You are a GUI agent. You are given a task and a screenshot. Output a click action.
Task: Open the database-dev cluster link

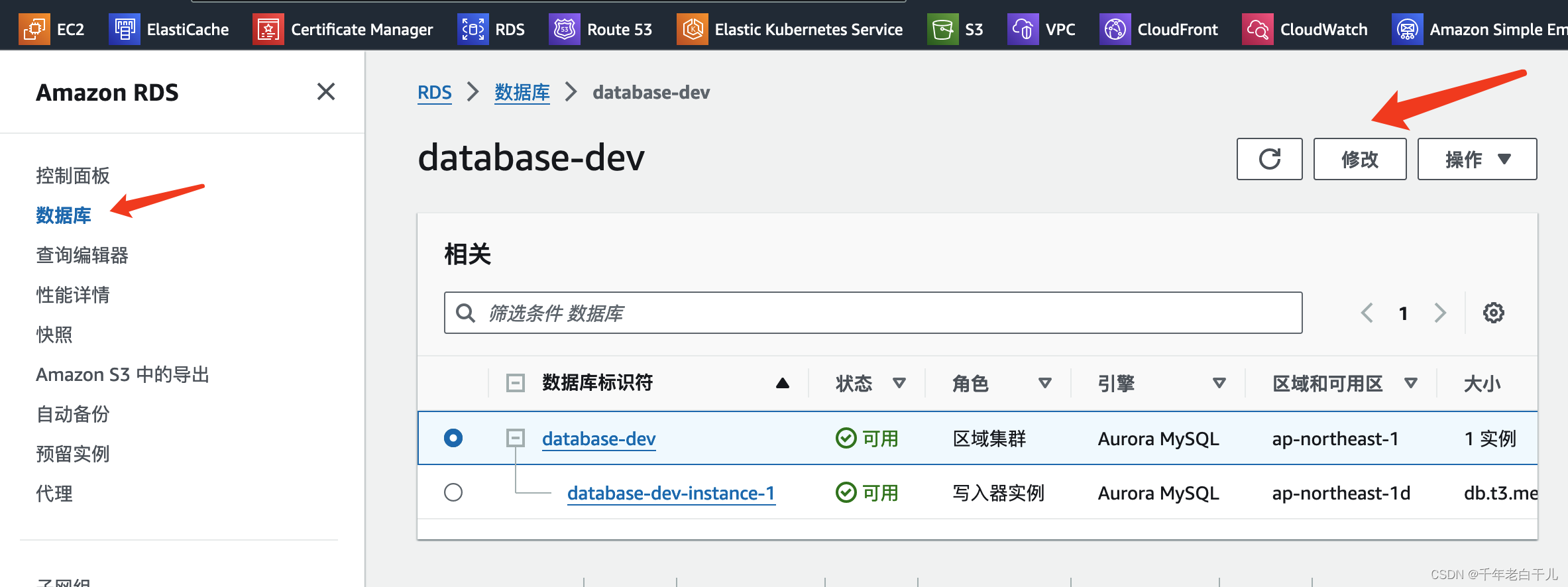tap(599, 439)
